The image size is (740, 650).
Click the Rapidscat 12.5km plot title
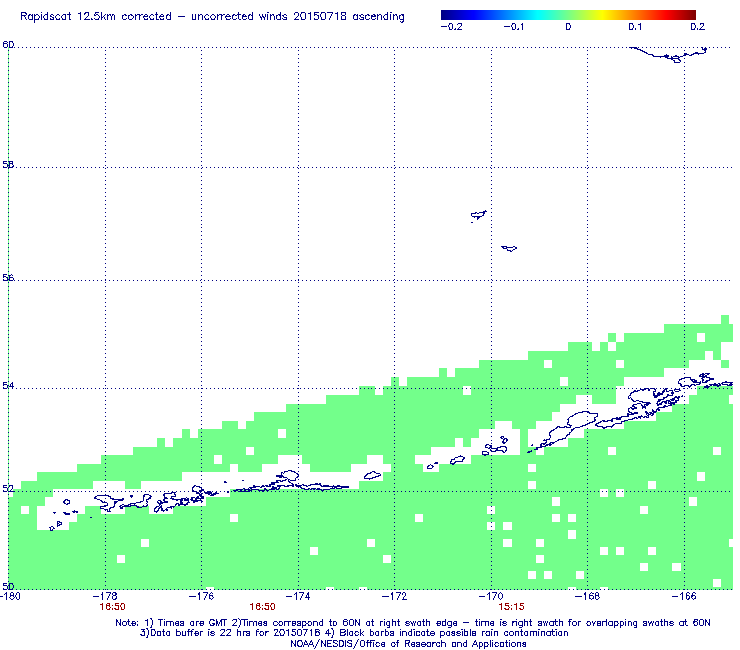click(212, 17)
